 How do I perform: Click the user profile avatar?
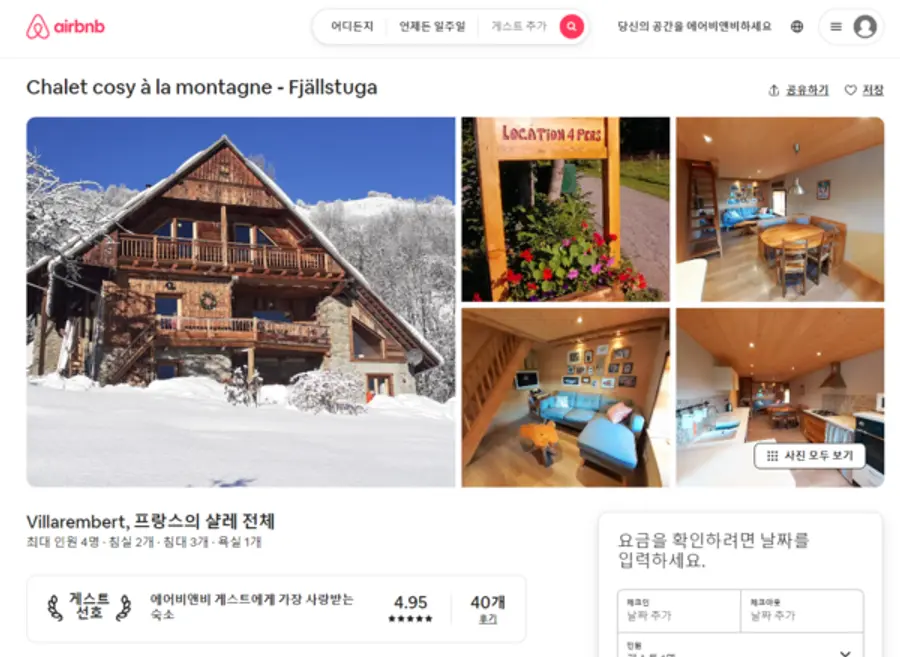pyautogui.click(x=864, y=26)
